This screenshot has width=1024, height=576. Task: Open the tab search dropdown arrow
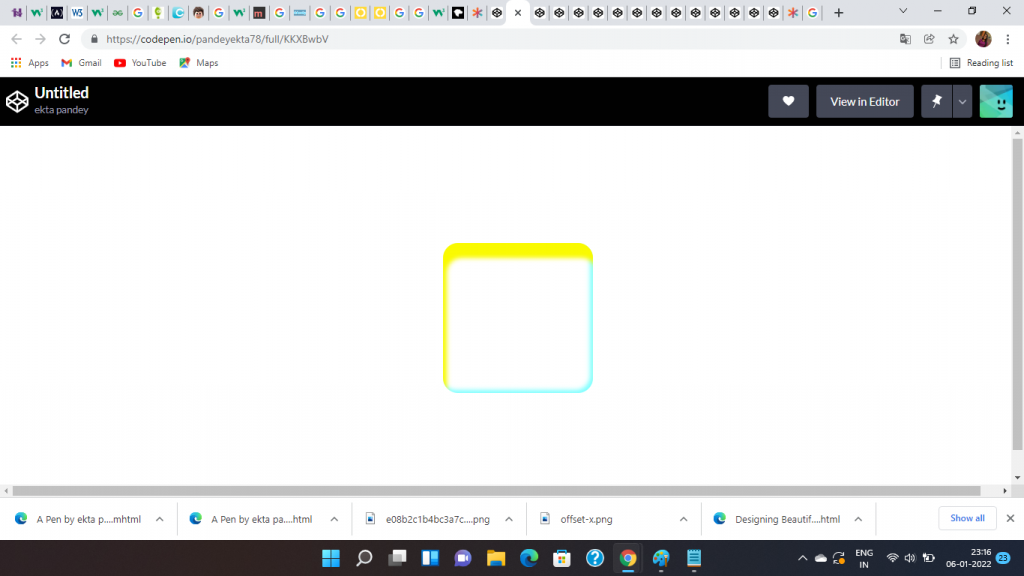pyautogui.click(x=904, y=12)
